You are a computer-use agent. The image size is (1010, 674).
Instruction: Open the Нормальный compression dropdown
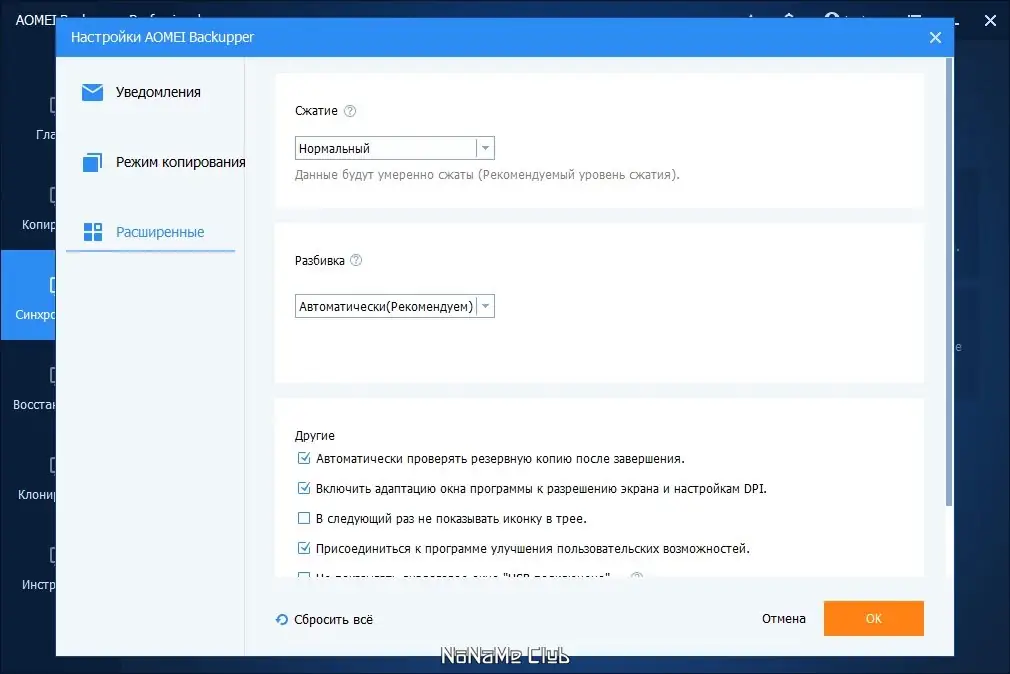(x=394, y=148)
